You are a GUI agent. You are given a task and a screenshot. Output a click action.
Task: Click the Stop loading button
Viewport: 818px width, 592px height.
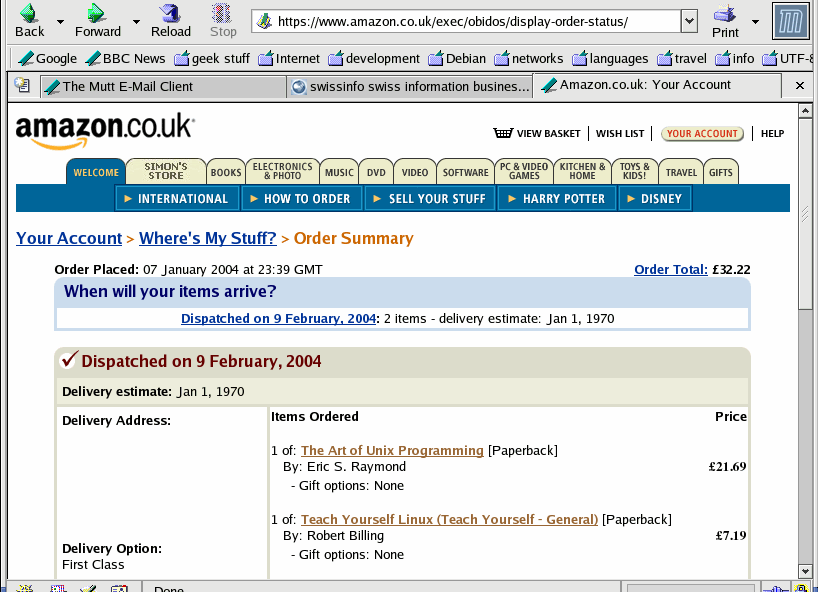(223, 21)
